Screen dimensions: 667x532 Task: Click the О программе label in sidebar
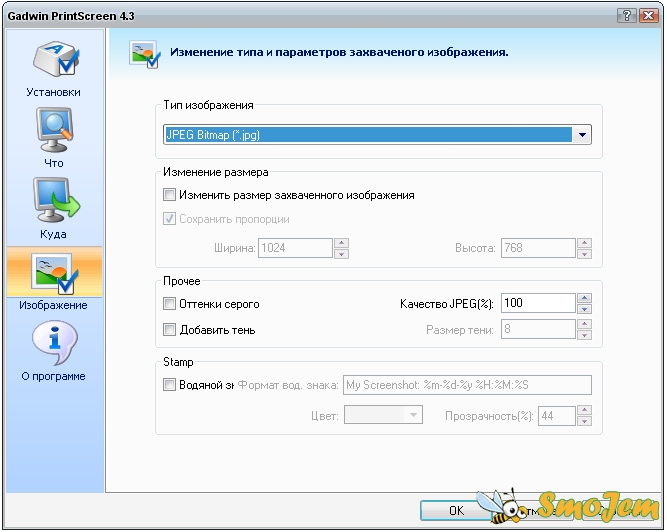(x=54, y=376)
